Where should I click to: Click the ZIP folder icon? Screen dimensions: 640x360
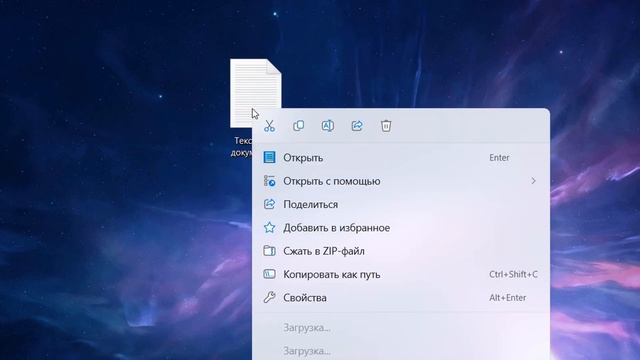269,251
